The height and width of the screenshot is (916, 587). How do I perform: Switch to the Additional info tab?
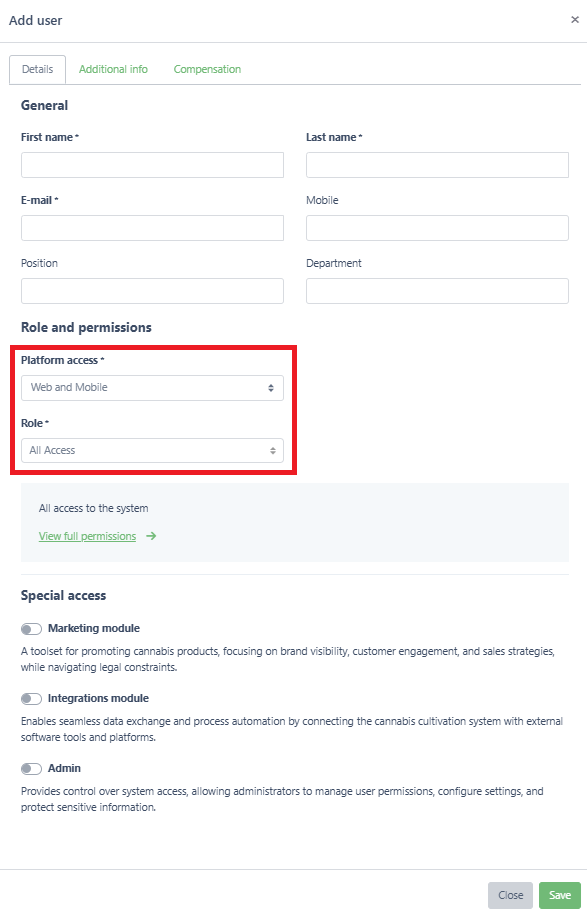[x=113, y=69]
